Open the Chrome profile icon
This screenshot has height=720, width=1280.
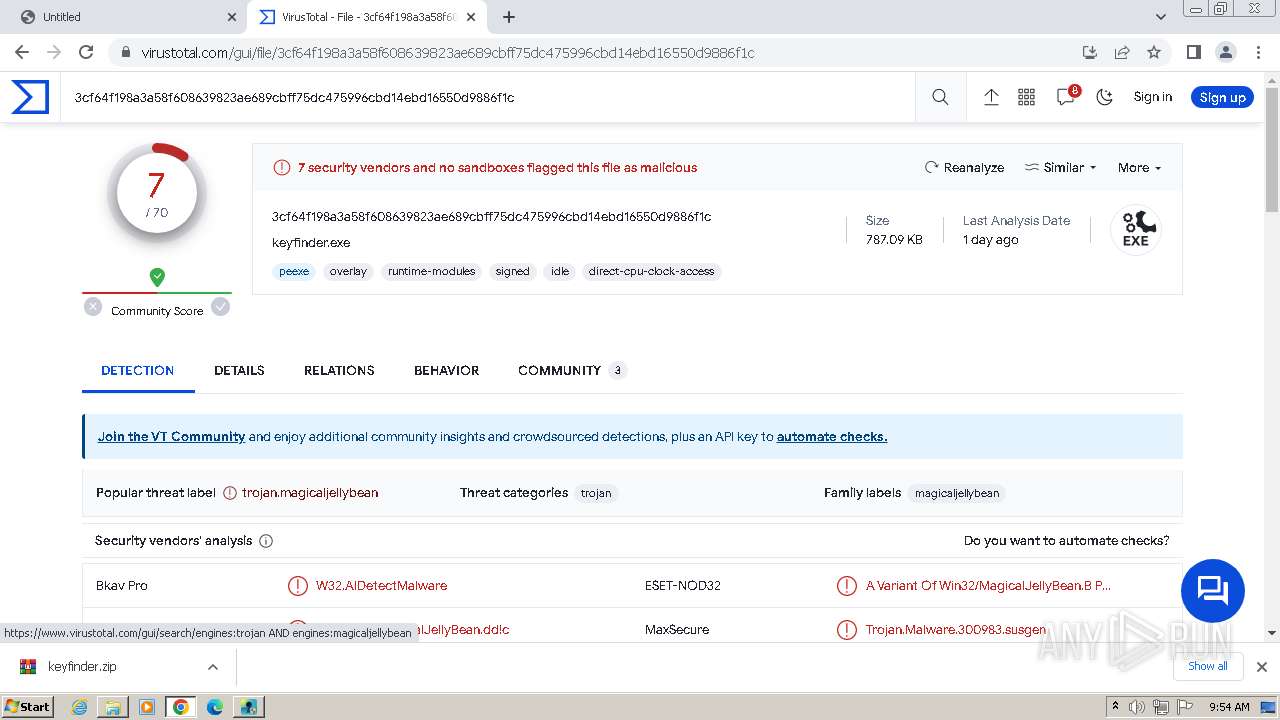click(x=1225, y=52)
